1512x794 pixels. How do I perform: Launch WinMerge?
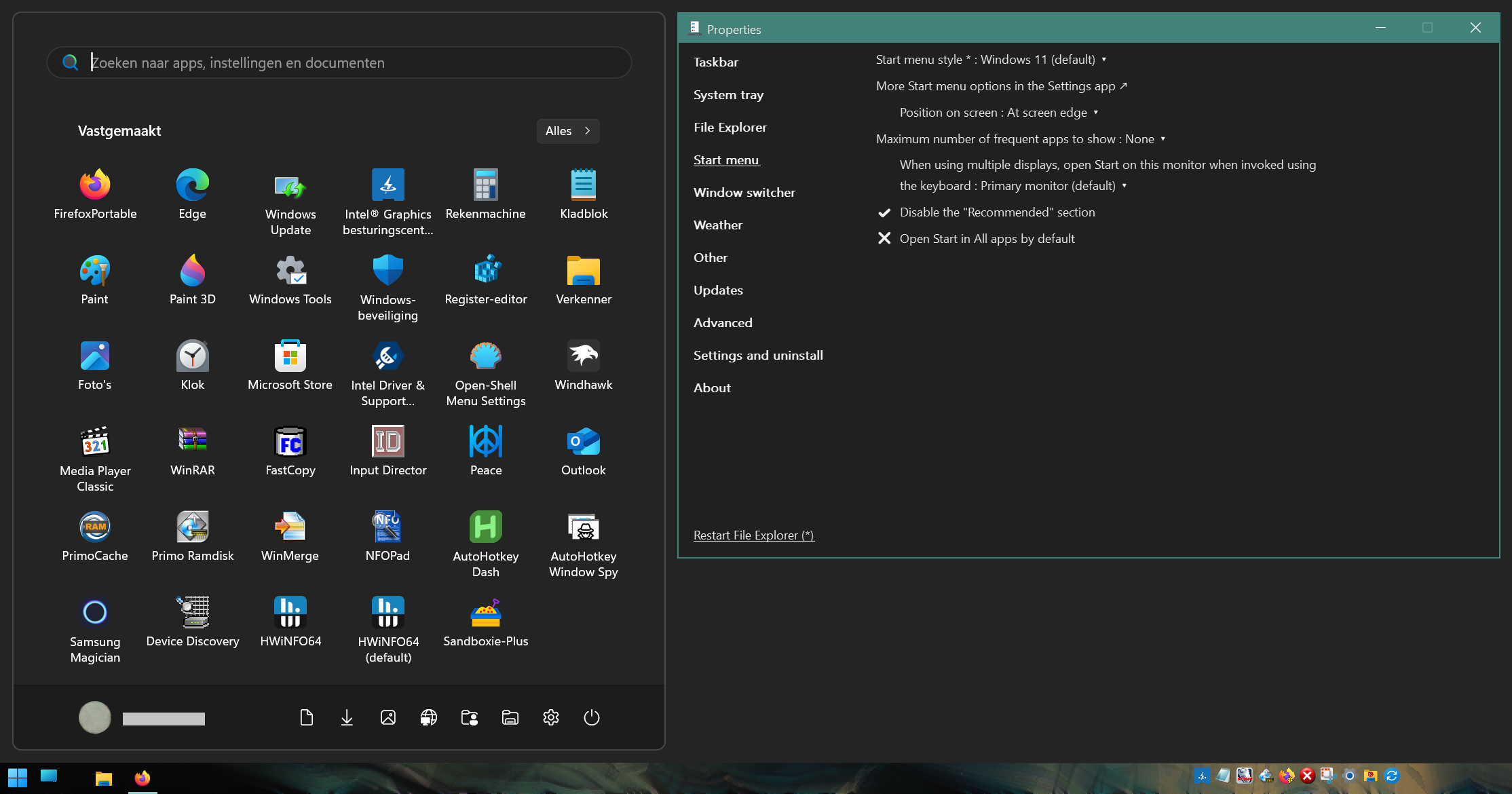click(x=290, y=536)
